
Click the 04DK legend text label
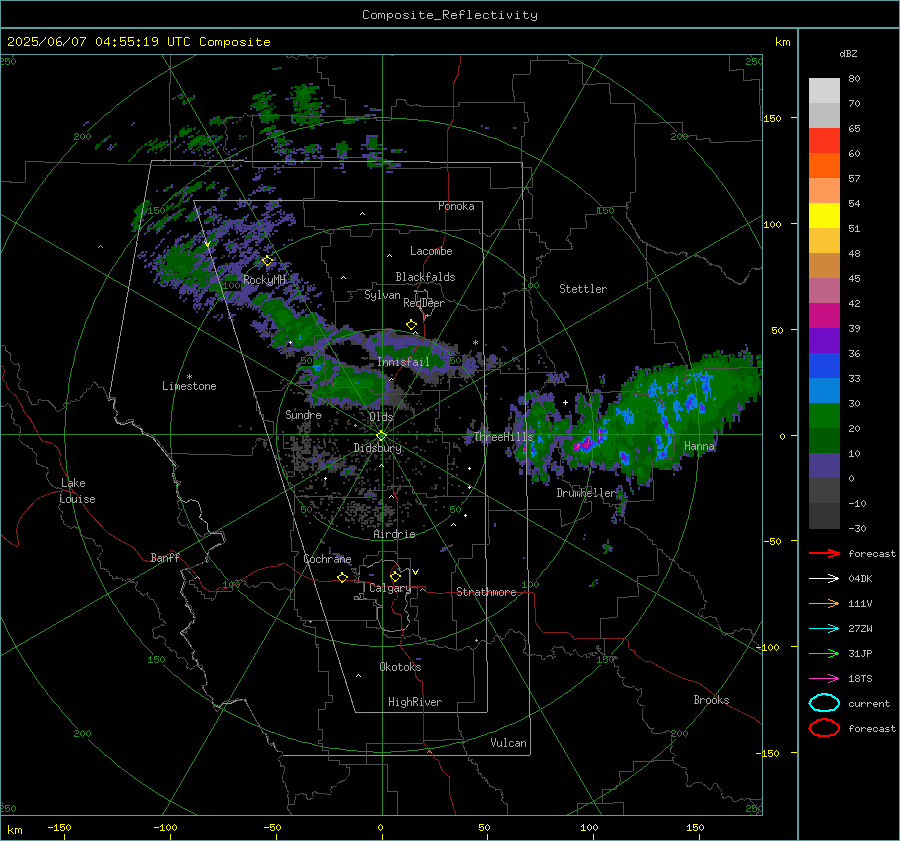[x=860, y=579]
